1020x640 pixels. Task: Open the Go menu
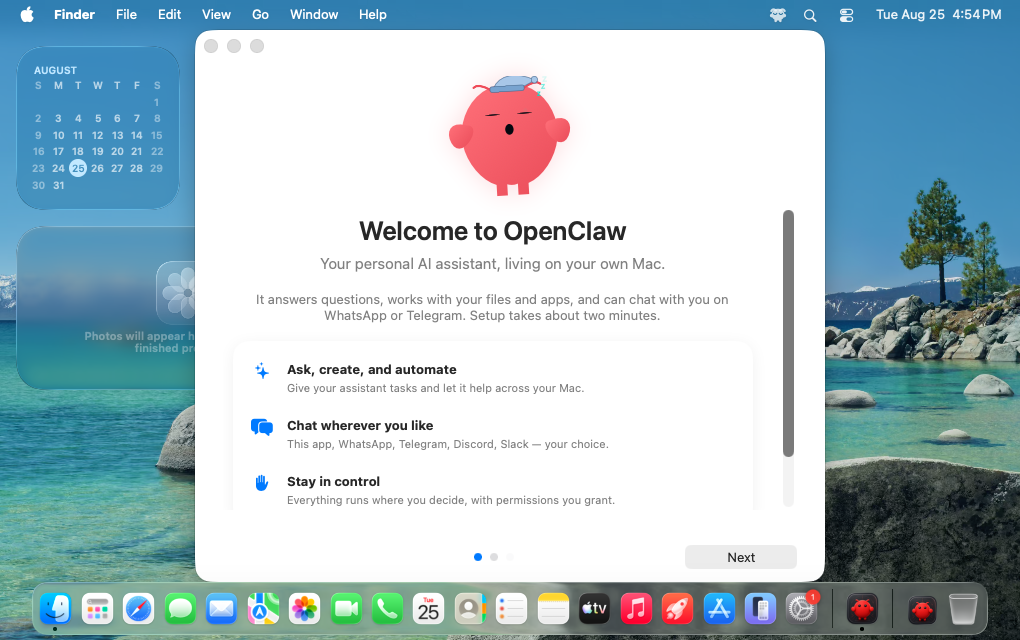(x=260, y=14)
